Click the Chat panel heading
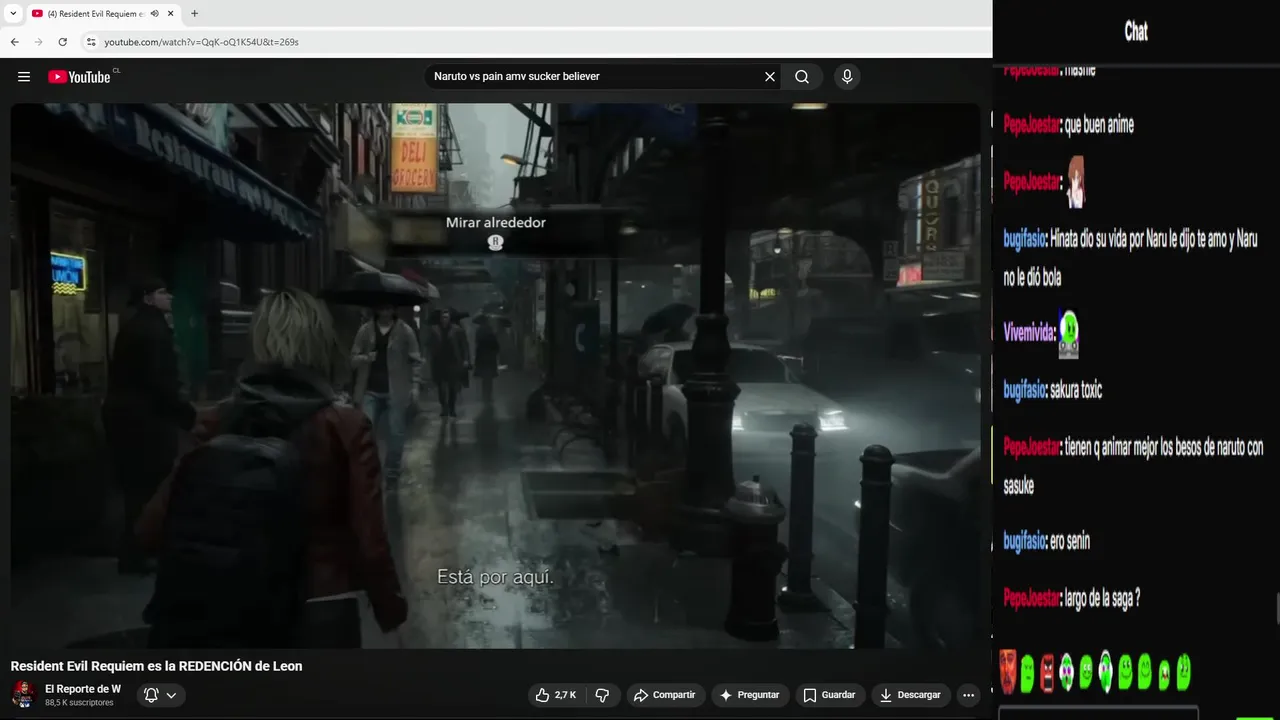This screenshot has width=1280, height=720. coord(1136,32)
